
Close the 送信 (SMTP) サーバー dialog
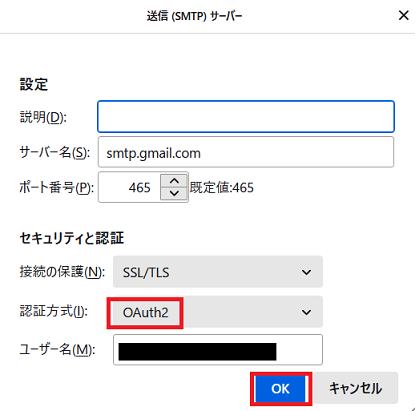click(403, 15)
